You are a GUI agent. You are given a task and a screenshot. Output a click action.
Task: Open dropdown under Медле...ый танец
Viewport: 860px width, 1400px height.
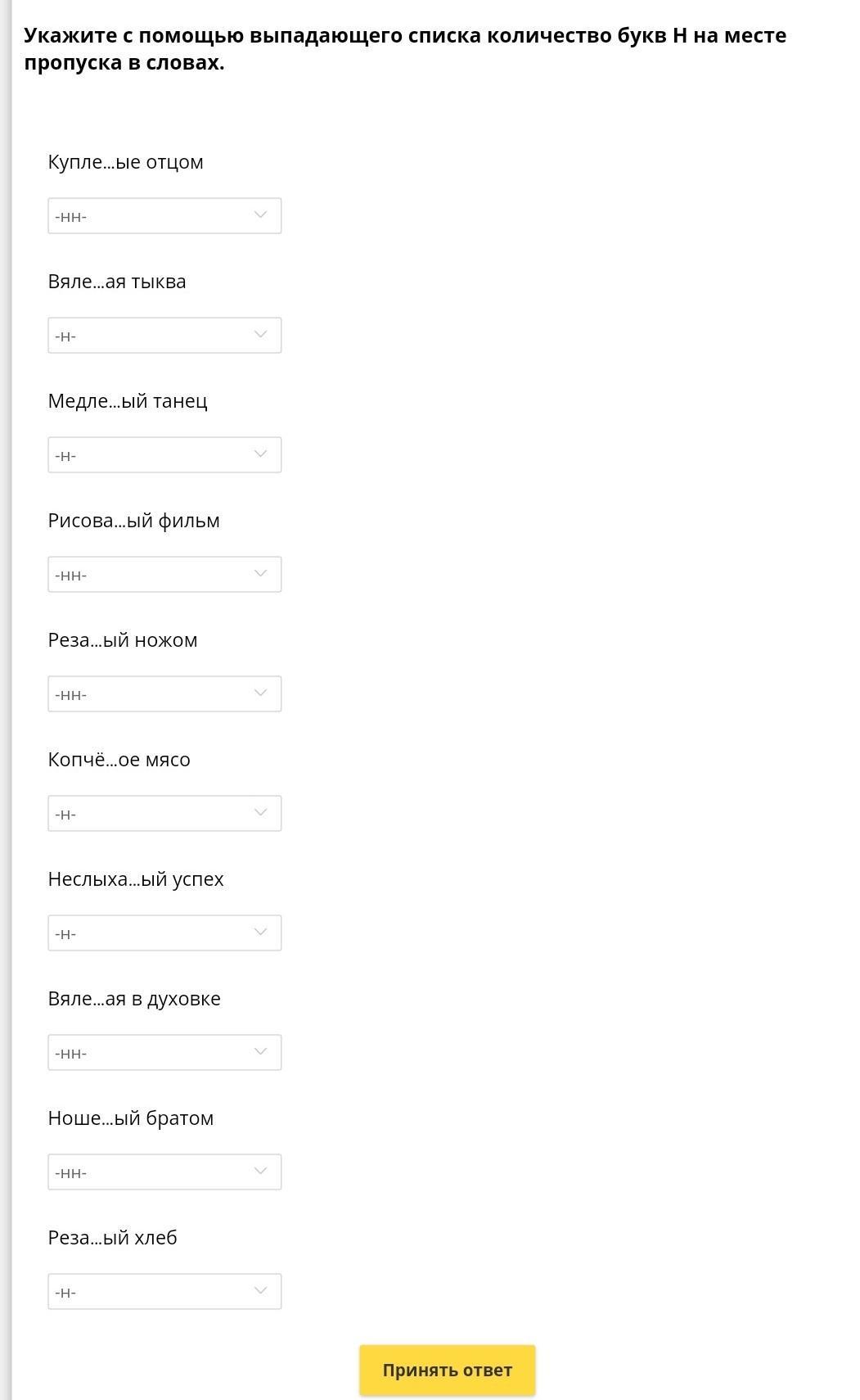(164, 455)
